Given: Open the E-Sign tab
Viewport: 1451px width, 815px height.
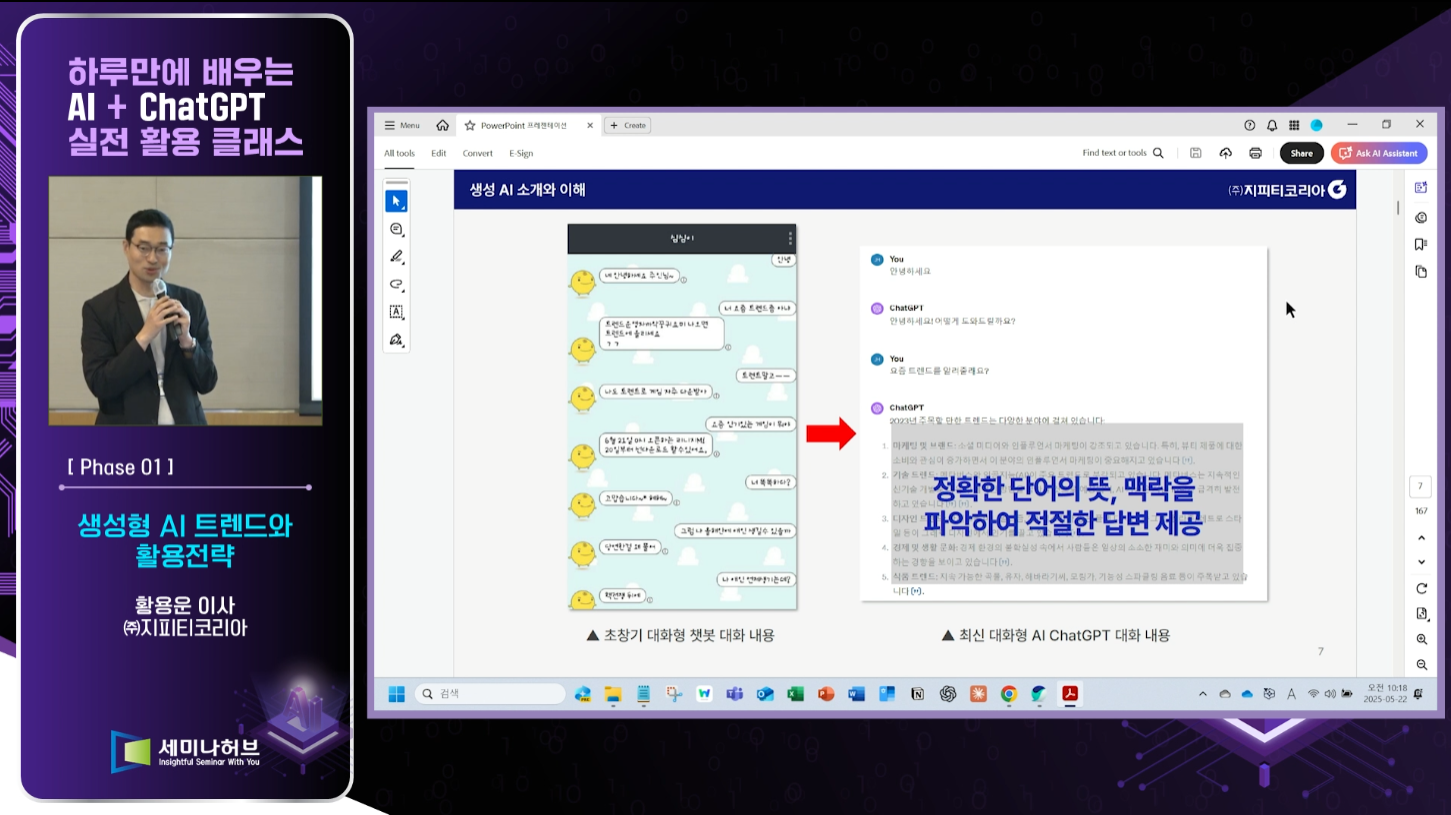Looking at the screenshot, I should 520,153.
